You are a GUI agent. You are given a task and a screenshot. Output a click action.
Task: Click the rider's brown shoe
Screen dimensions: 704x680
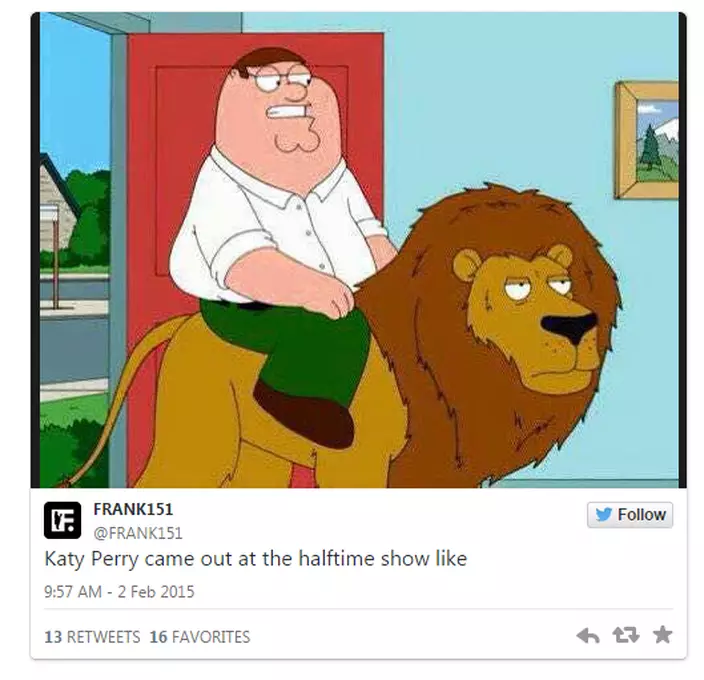[x=304, y=413]
